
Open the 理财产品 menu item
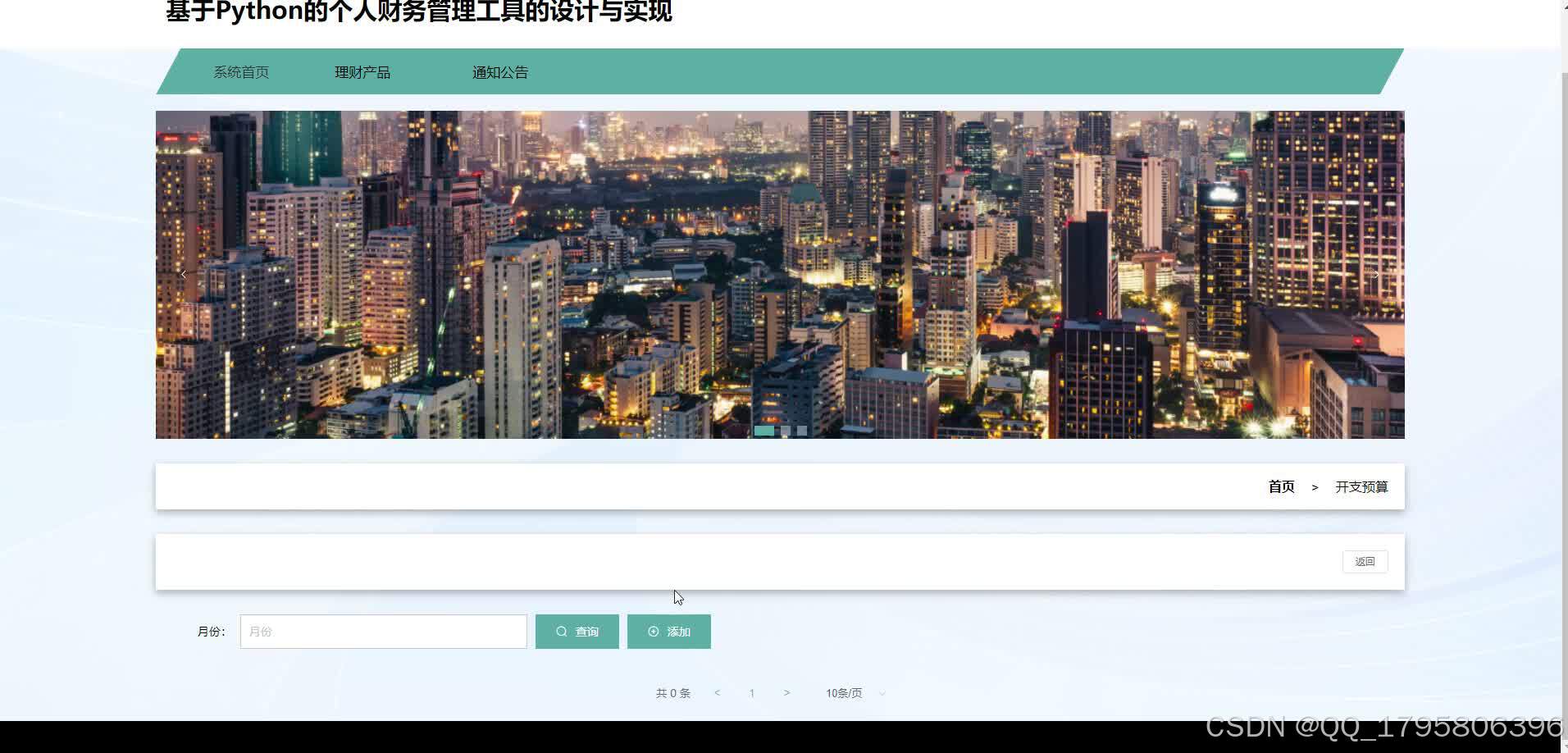tap(362, 72)
